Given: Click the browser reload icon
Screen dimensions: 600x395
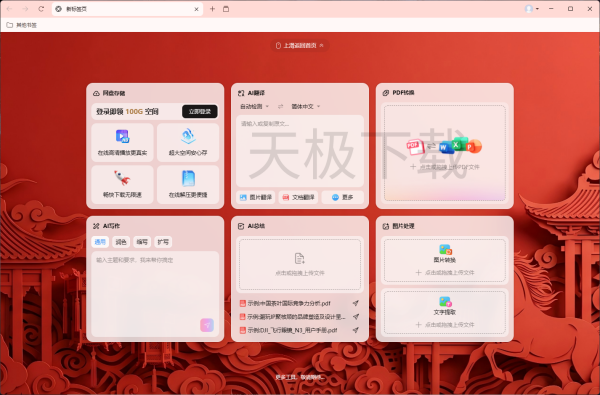Looking at the screenshot, I should 41,9.
